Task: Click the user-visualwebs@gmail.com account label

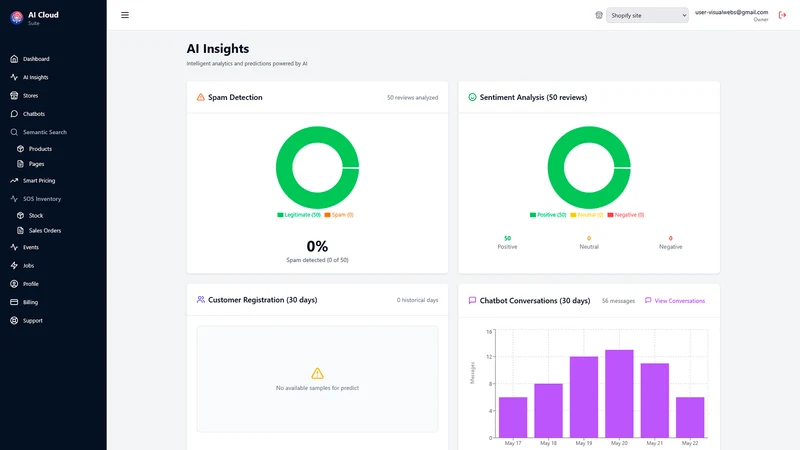Action: pyautogui.click(x=731, y=12)
